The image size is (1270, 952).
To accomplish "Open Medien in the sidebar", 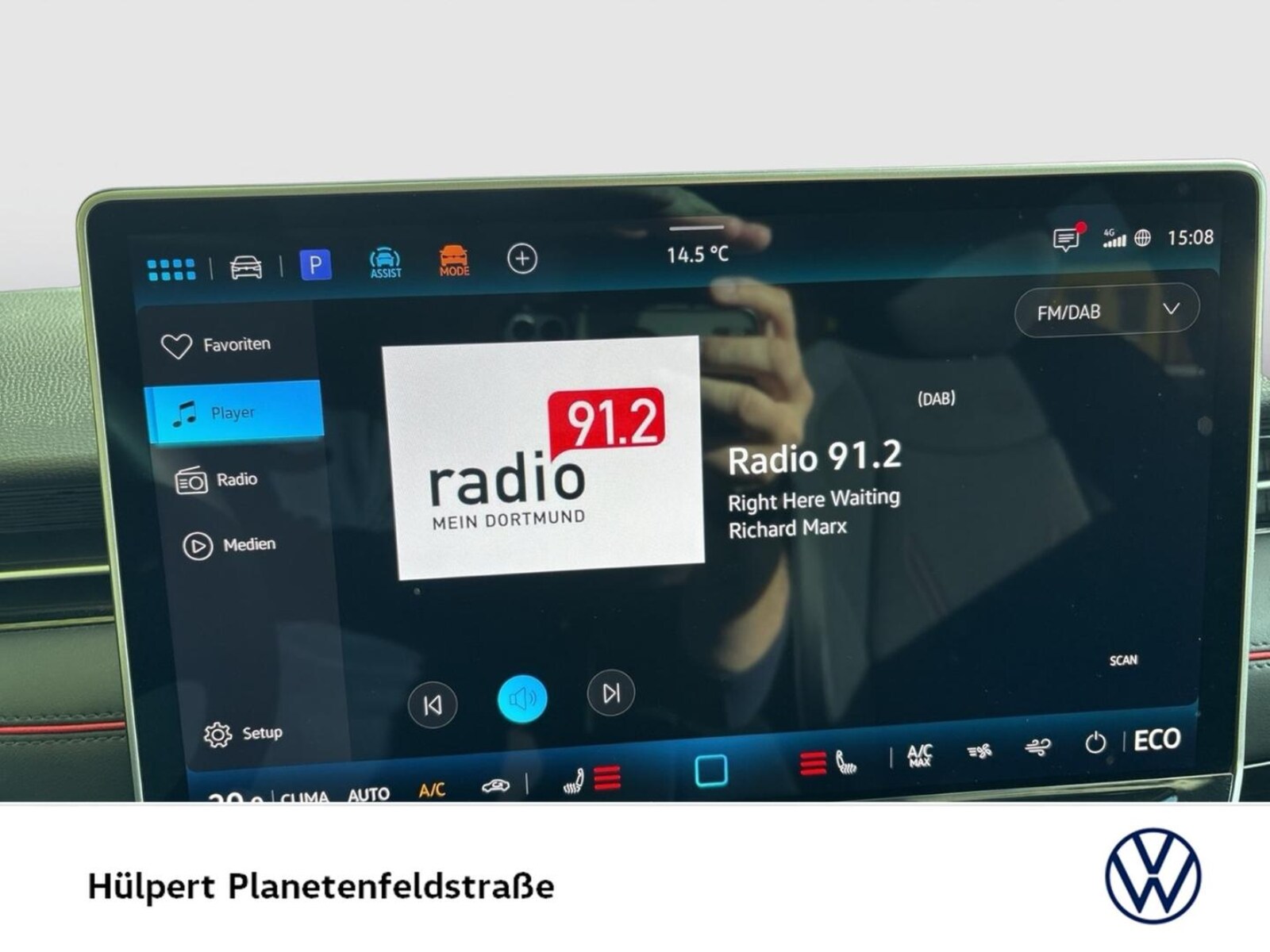I will coord(229,546).
